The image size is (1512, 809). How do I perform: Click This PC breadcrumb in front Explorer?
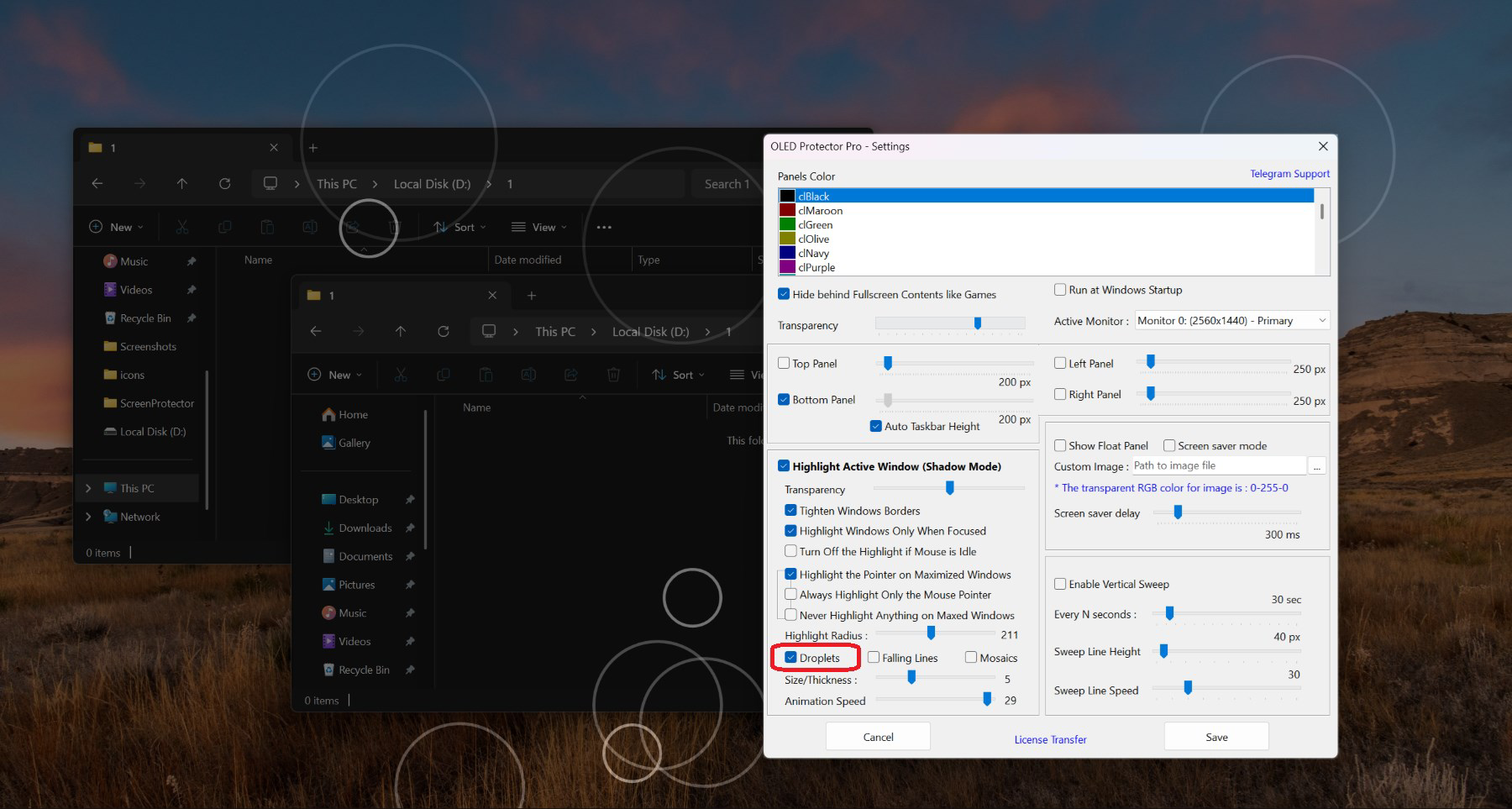[555, 332]
